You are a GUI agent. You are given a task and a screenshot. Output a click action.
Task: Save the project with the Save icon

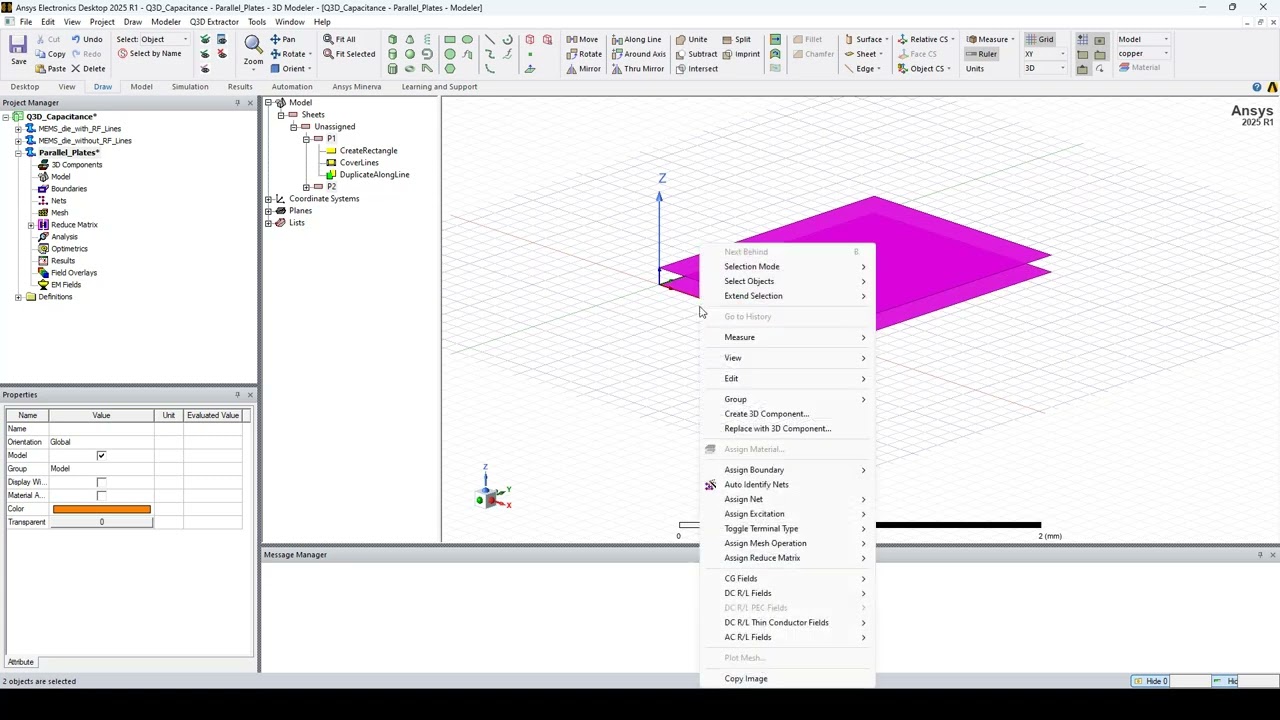click(x=18, y=51)
